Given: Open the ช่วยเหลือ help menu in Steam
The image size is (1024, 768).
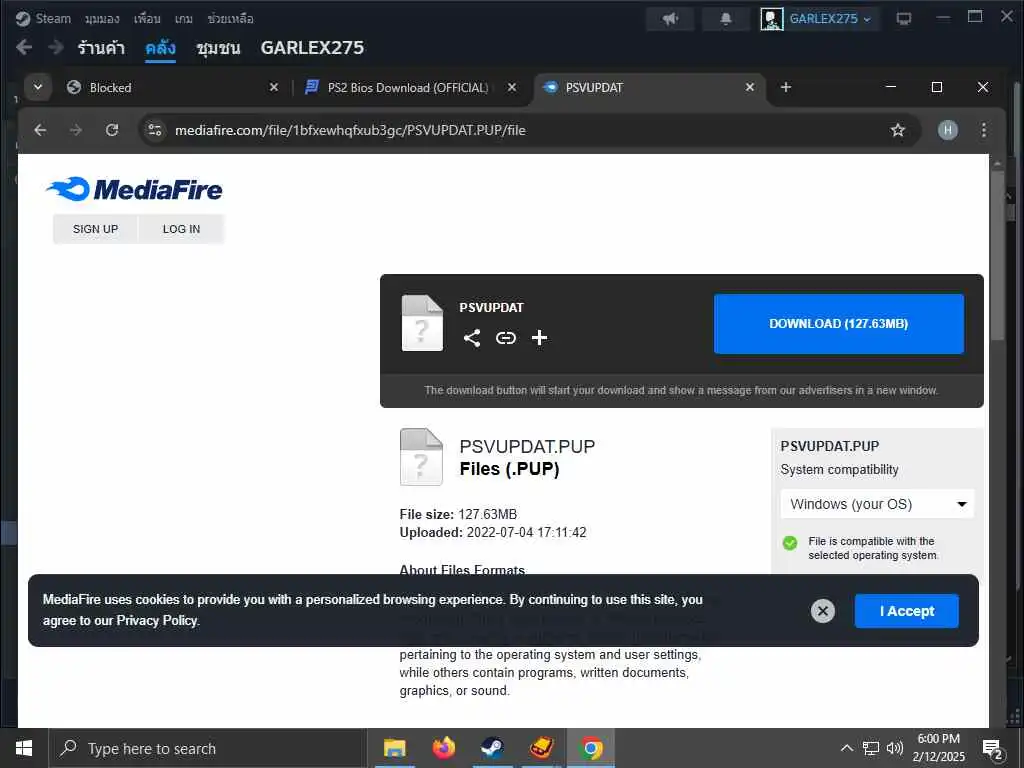Looking at the screenshot, I should 230,18.
